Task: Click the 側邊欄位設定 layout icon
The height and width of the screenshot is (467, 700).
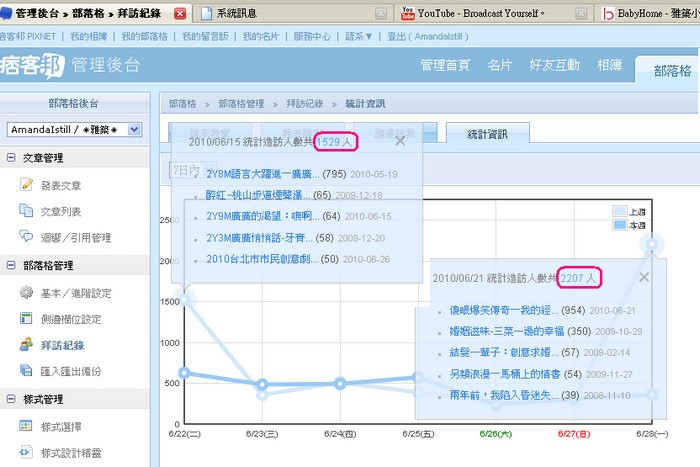Action: point(26,318)
